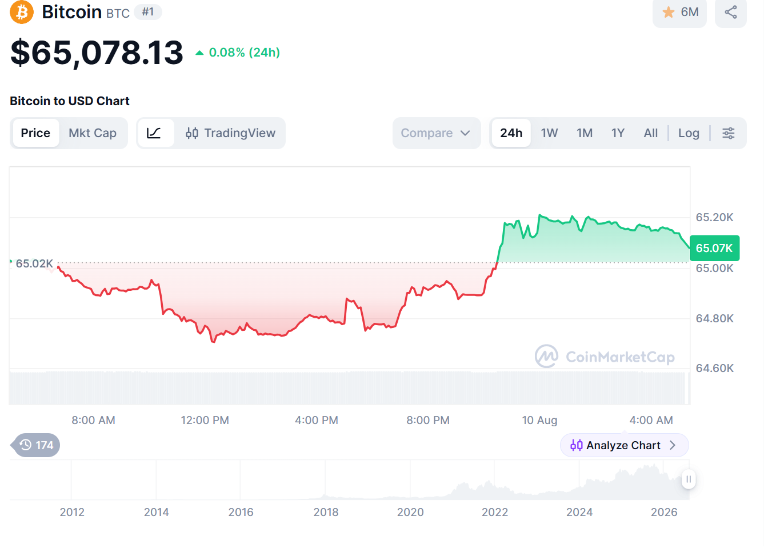Select the line chart view icon
This screenshot has width=764, height=547.
(x=154, y=133)
